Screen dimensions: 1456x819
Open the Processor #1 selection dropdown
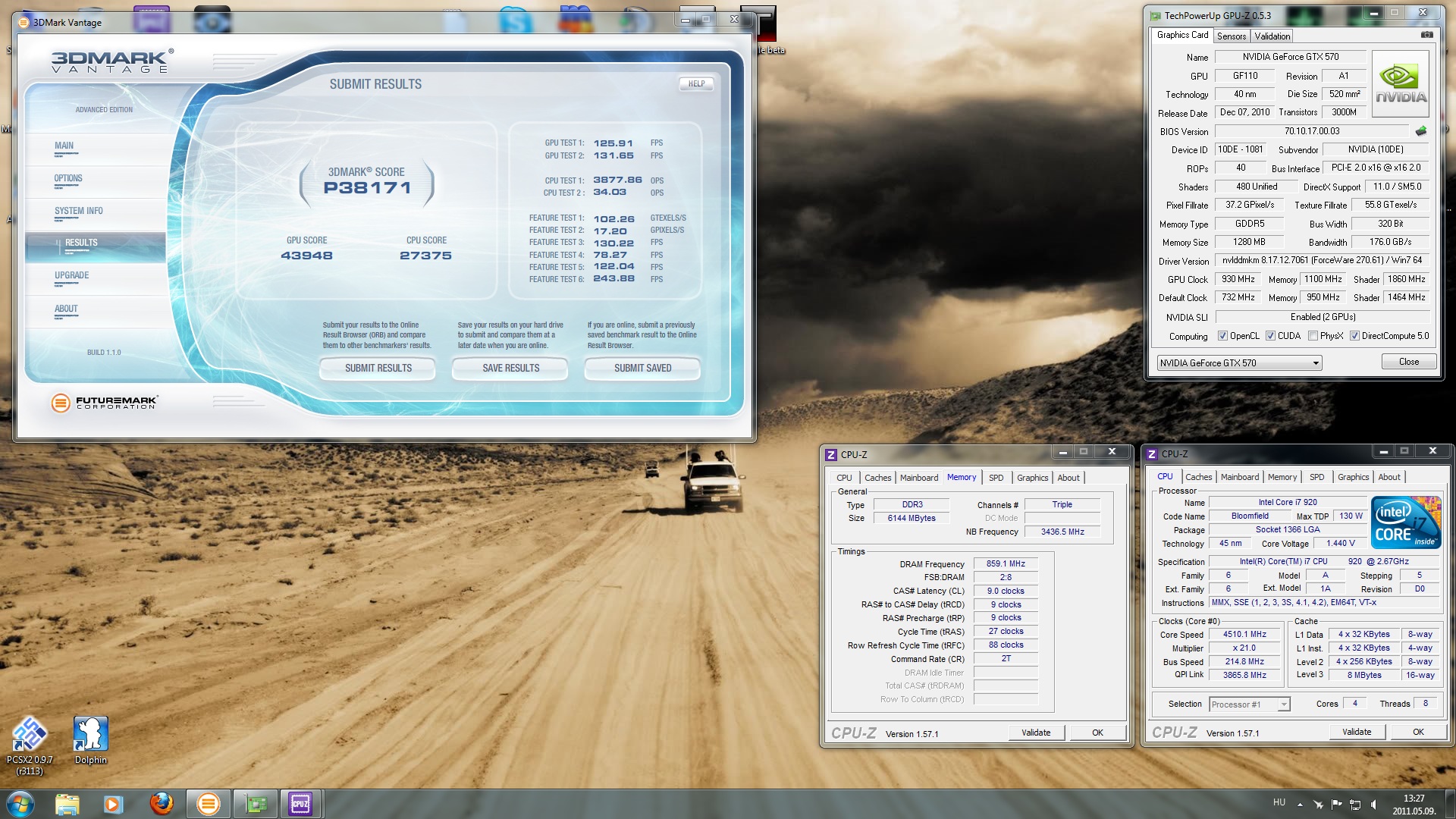[x=1283, y=704]
